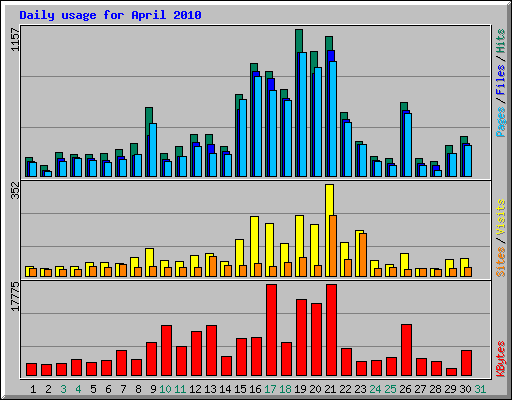
Task: Select the orange Sites bar for day 13
Action: click(213, 266)
